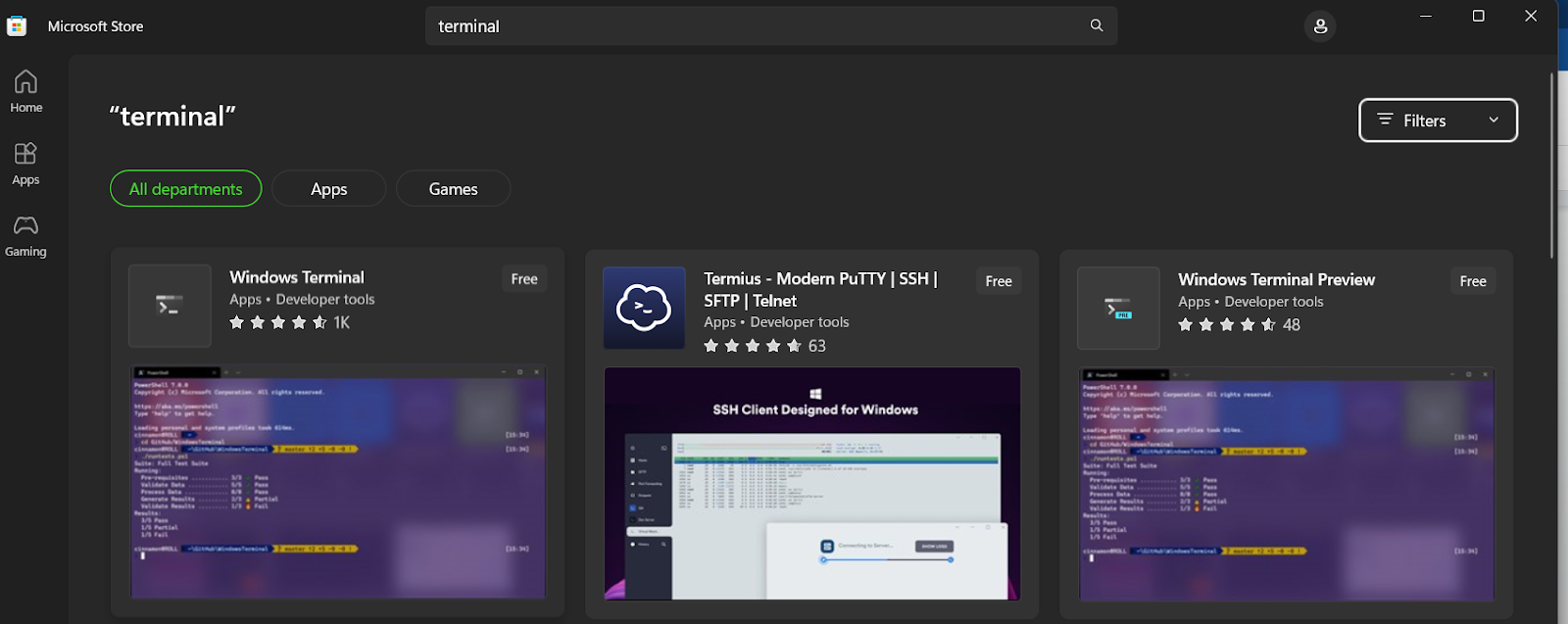Expand the Filters dropdown
1568x624 pixels.
[x=1438, y=120]
